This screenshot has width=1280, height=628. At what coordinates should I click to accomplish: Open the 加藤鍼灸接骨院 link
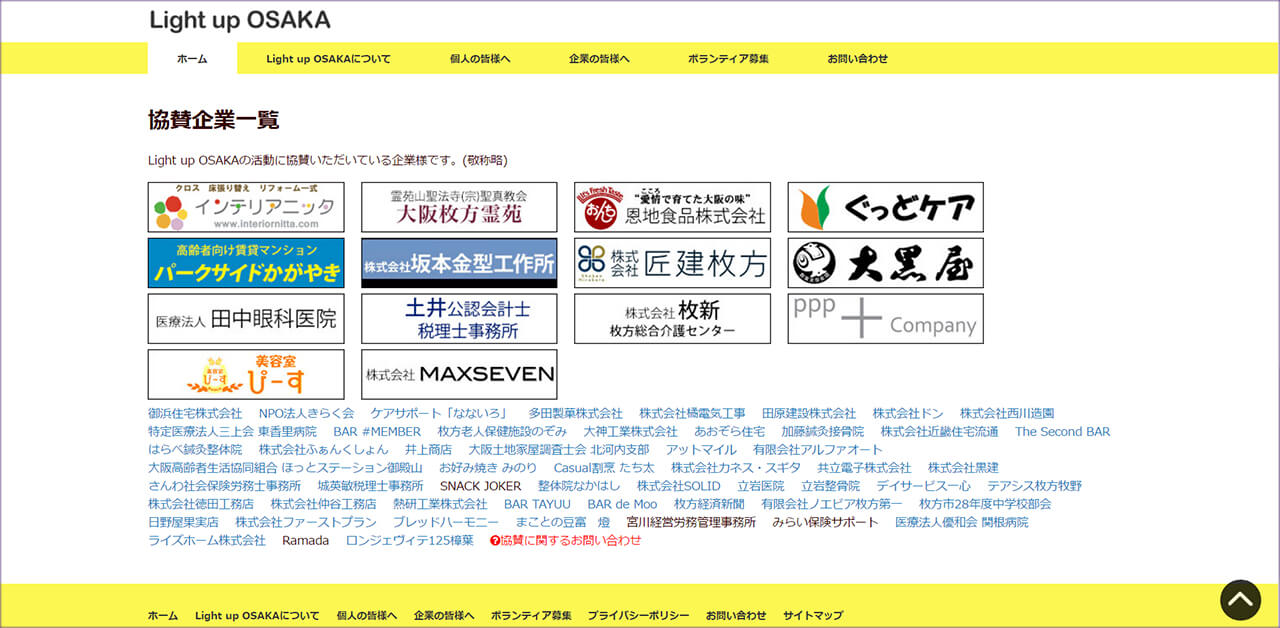823,431
